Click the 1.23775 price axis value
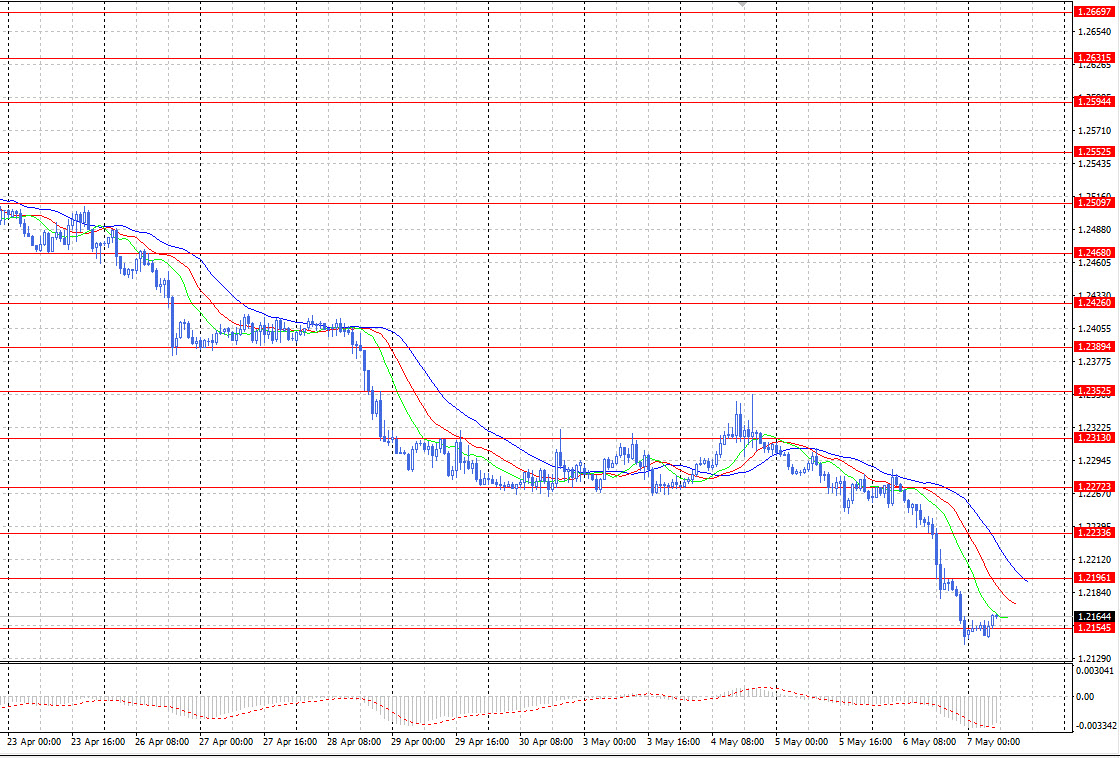The width and height of the screenshot is (1120, 758). [x=1094, y=362]
